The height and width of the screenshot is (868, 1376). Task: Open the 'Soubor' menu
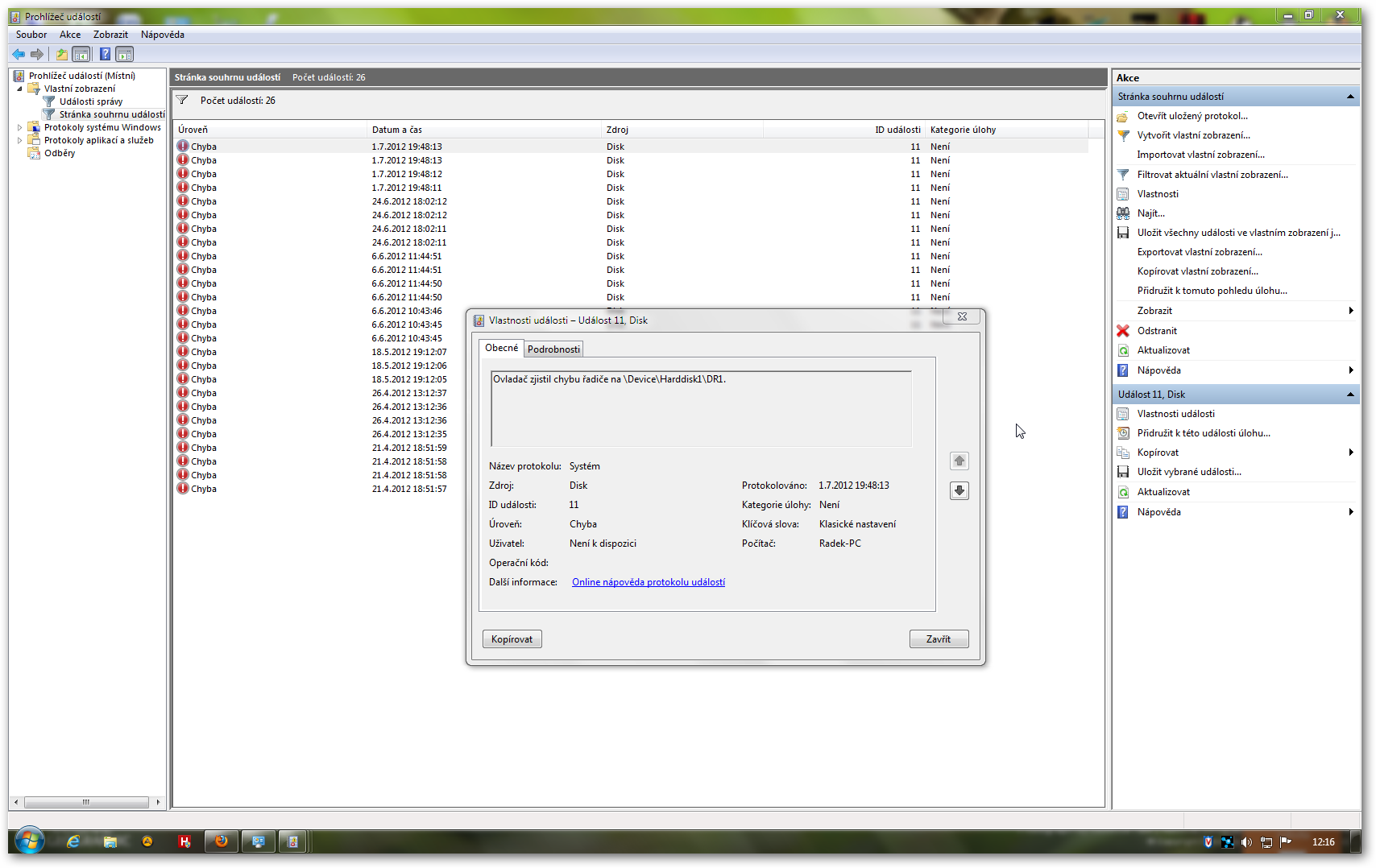[x=31, y=35]
